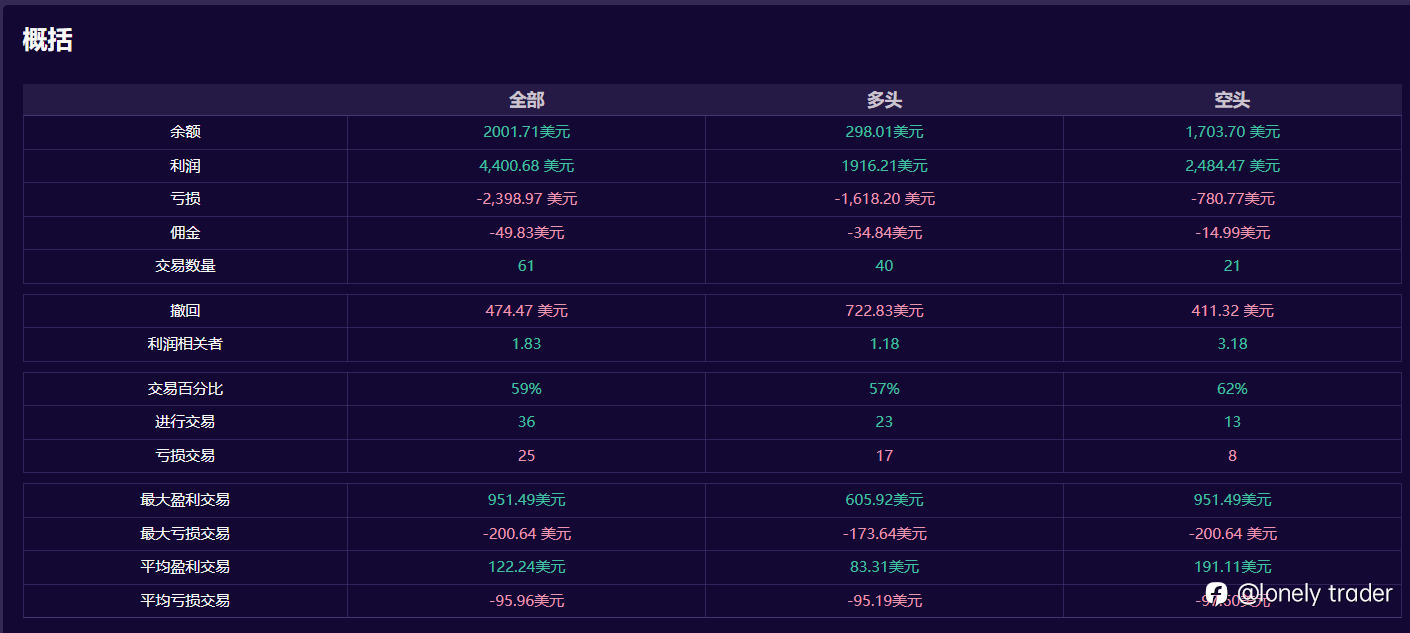Click the 撤回 row label
This screenshot has height=633, width=1410.
pos(185,311)
